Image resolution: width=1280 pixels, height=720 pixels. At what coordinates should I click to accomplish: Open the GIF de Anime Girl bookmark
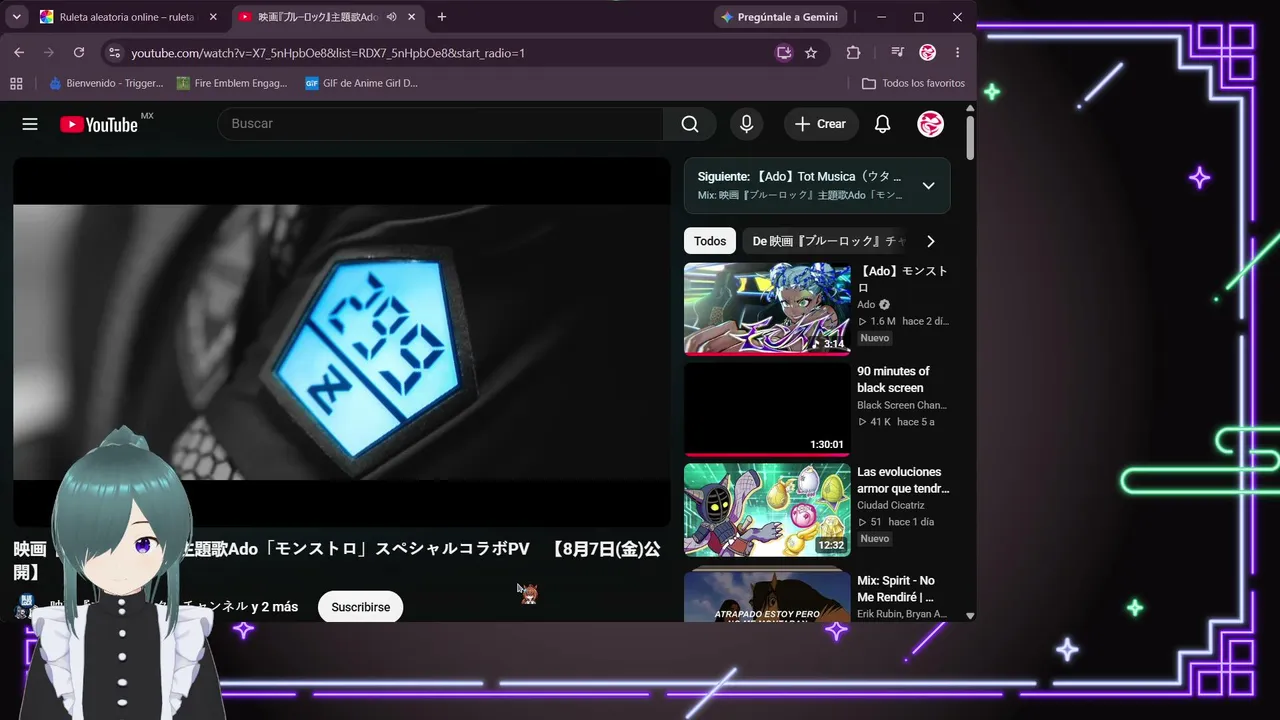361,83
